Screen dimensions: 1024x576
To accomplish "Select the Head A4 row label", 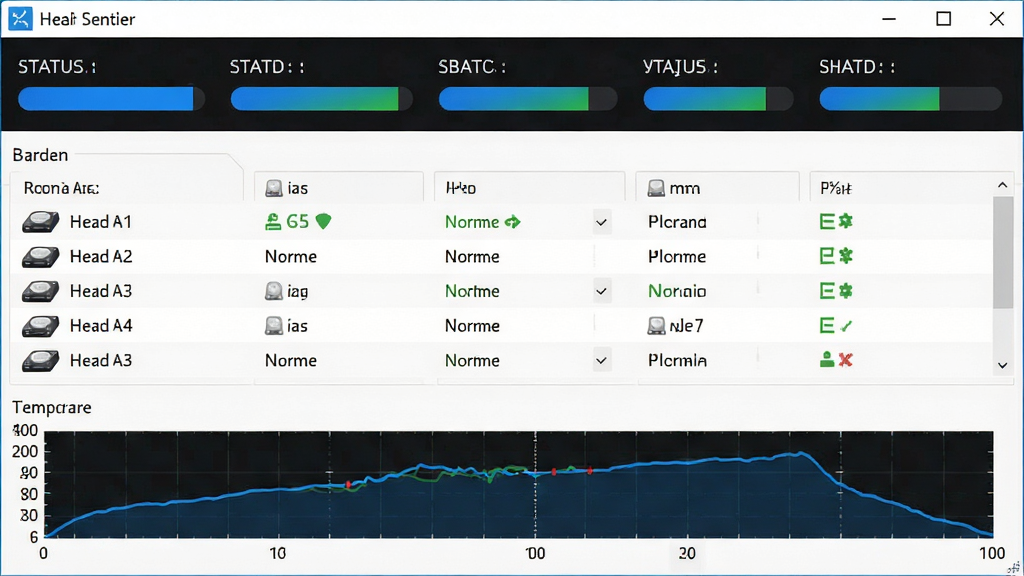I will tap(101, 326).
